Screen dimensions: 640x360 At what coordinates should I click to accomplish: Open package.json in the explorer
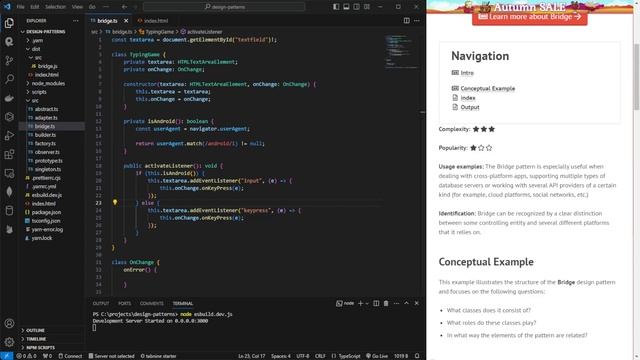(x=46, y=212)
